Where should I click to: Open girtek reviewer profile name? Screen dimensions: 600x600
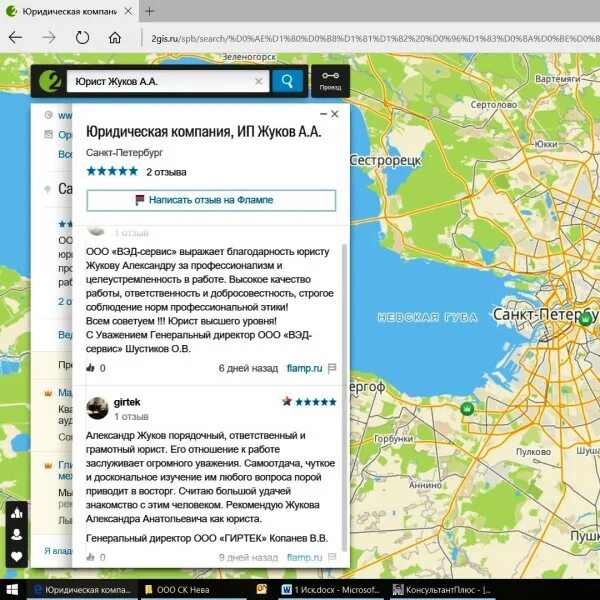(x=127, y=402)
